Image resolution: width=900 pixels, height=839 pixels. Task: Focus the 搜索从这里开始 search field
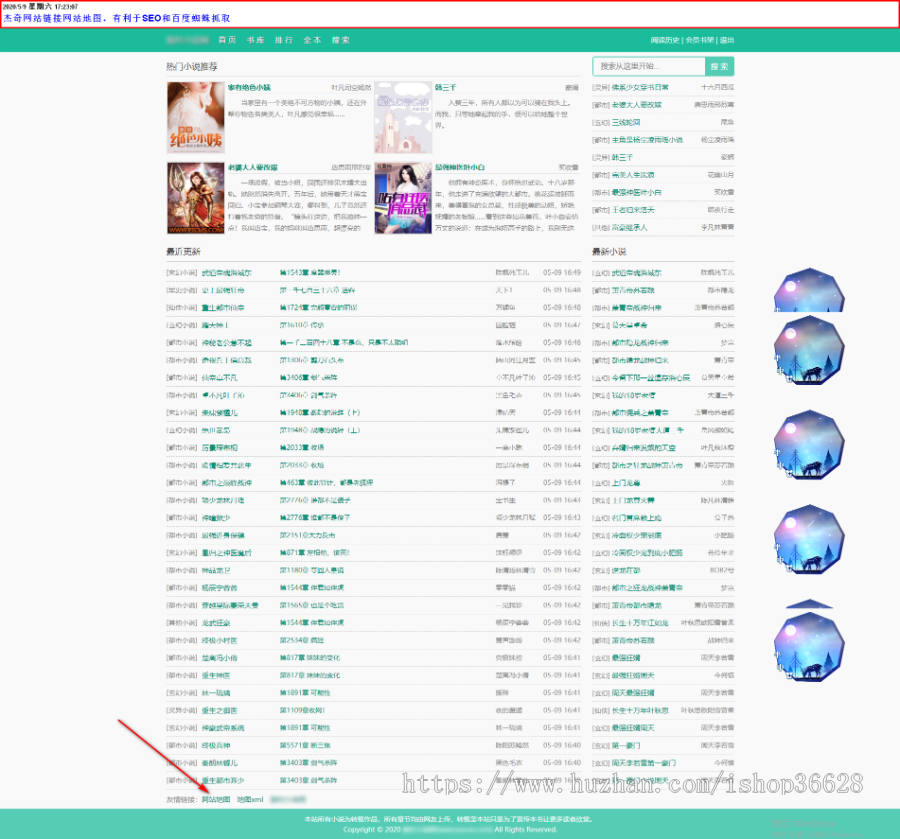[649, 67]
